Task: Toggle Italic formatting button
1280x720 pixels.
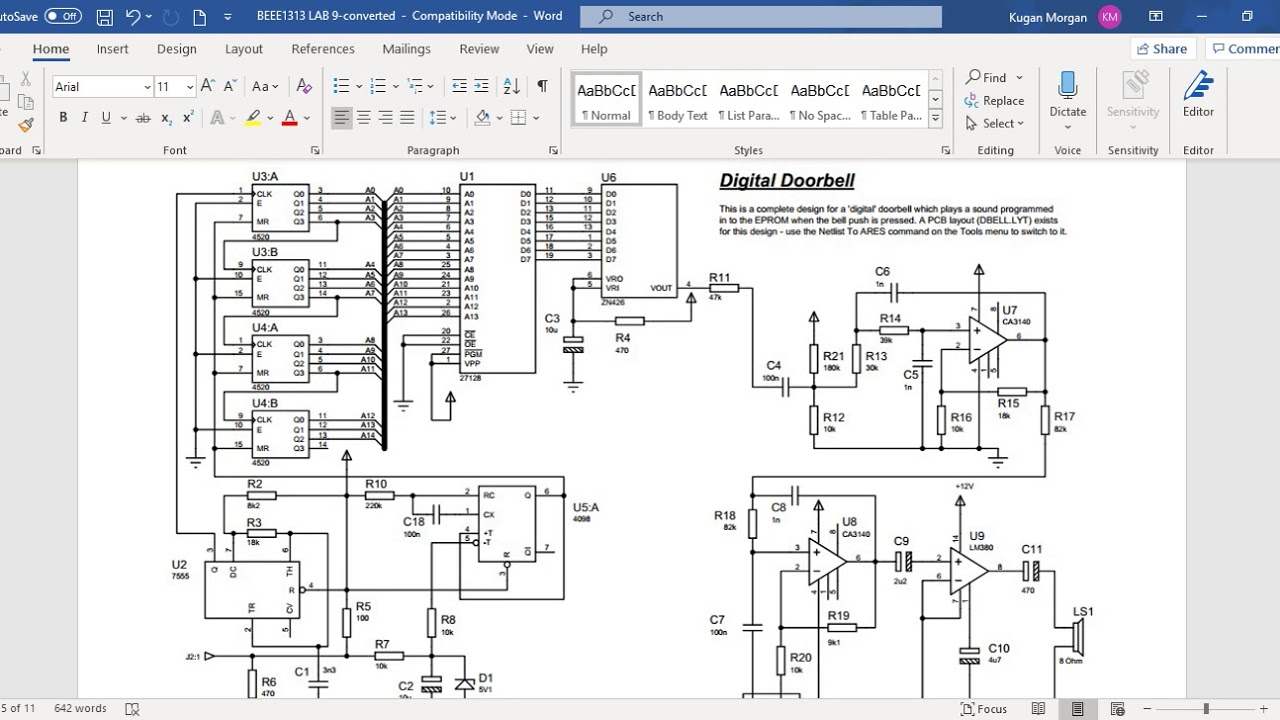Action: coord(85,118)
